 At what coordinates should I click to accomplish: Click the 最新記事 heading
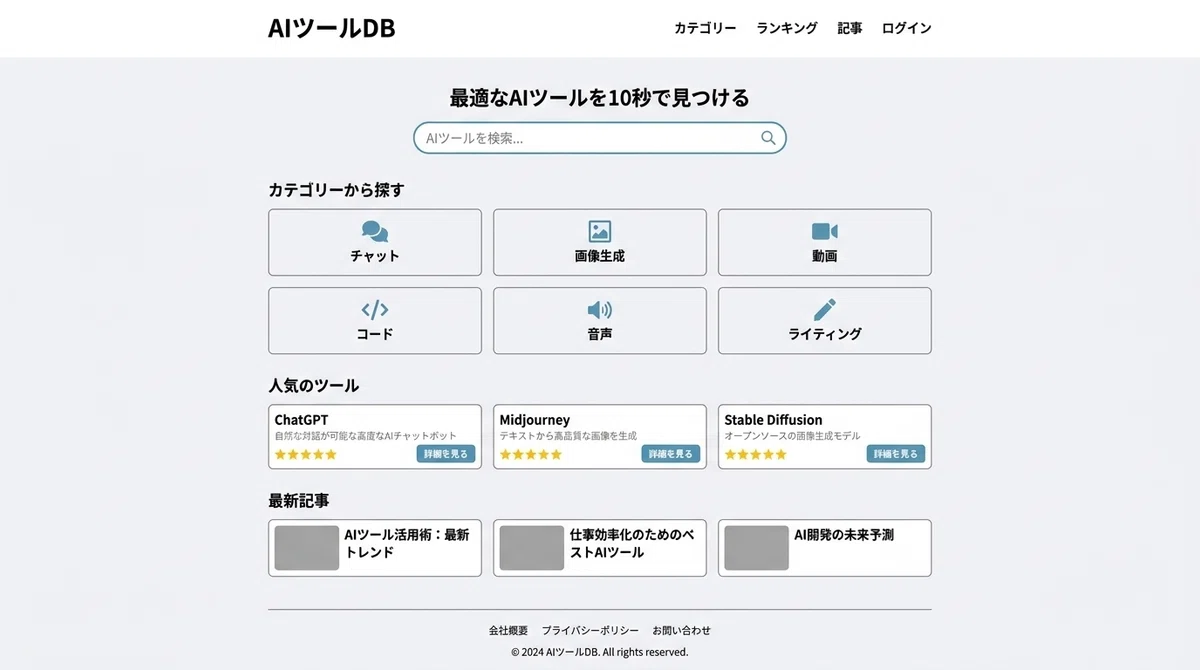[x=299, y=500]
